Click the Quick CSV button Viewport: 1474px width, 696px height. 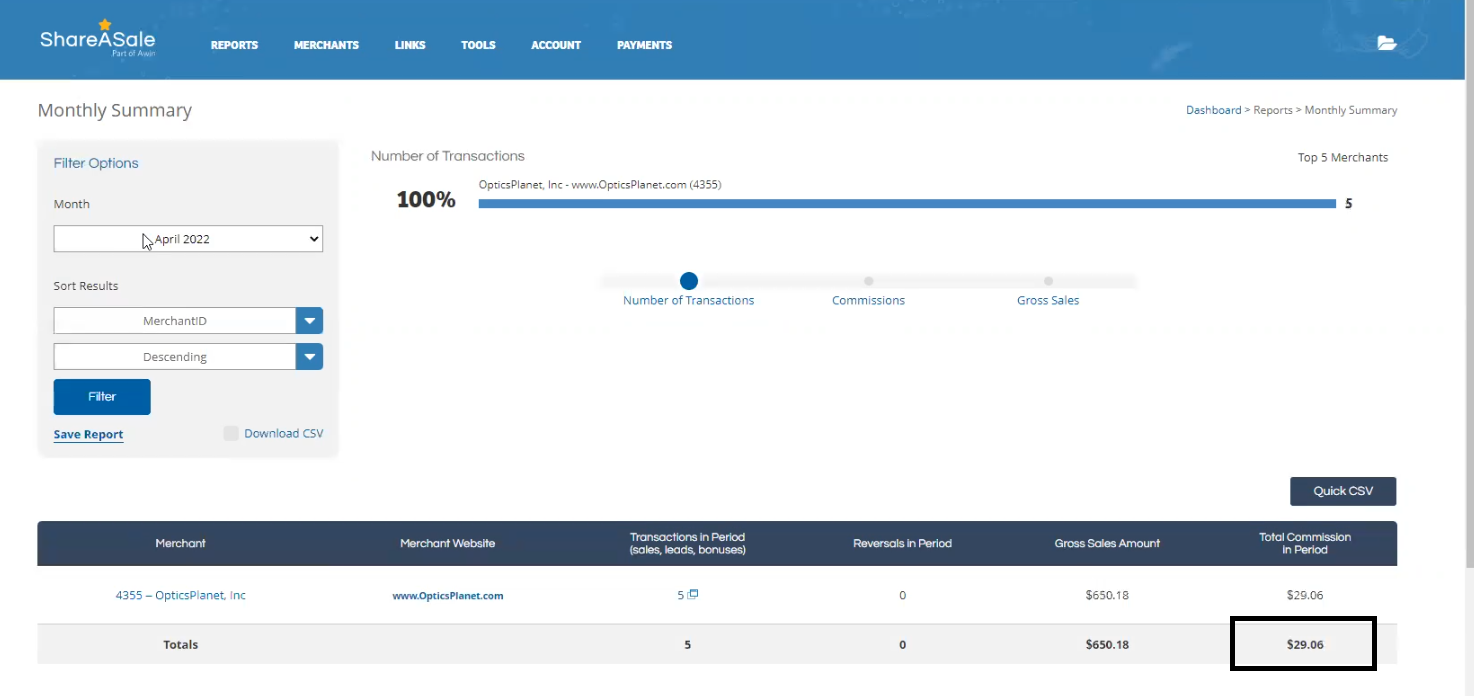click(x=1343, y=491)
